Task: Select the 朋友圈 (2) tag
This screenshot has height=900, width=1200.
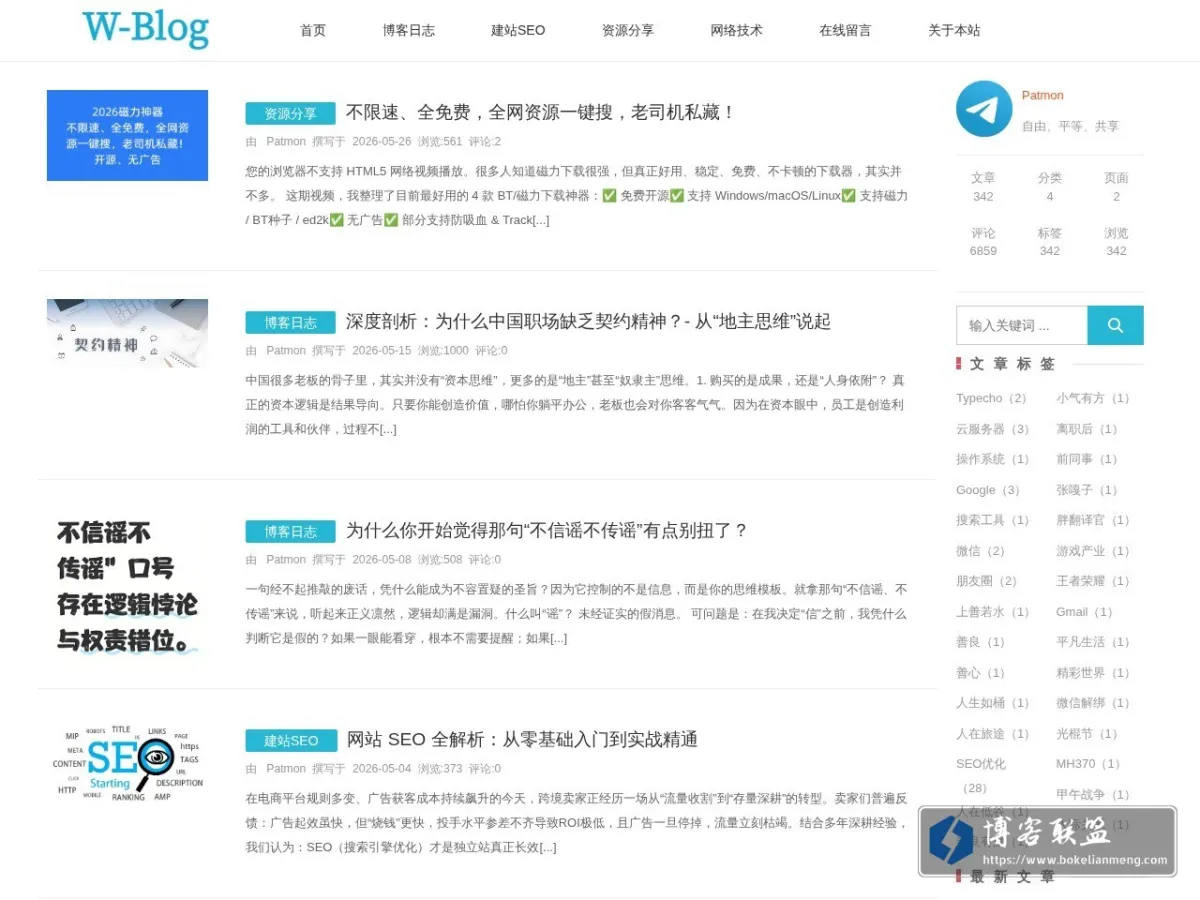Action: coord(986,581)
